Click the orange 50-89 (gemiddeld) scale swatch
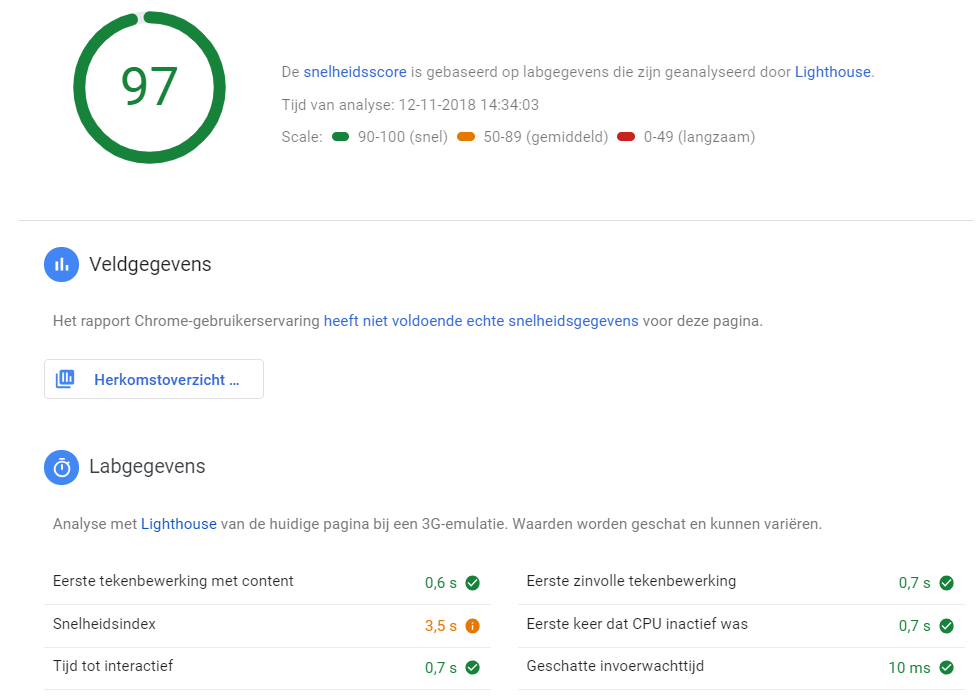 coord(466,137)
